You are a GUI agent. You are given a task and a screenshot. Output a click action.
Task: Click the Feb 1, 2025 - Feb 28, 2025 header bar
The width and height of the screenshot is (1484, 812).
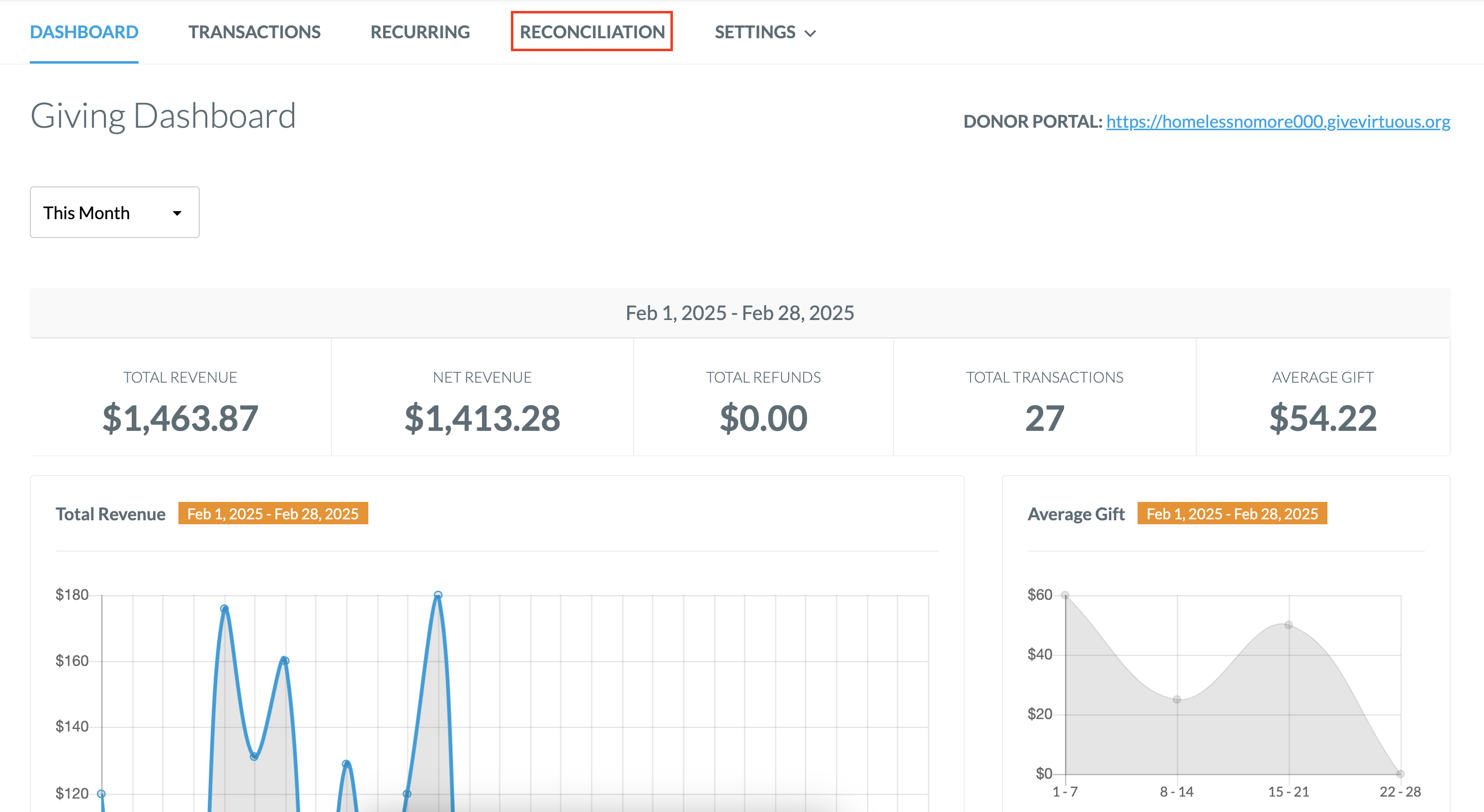(x=740, y=313)
